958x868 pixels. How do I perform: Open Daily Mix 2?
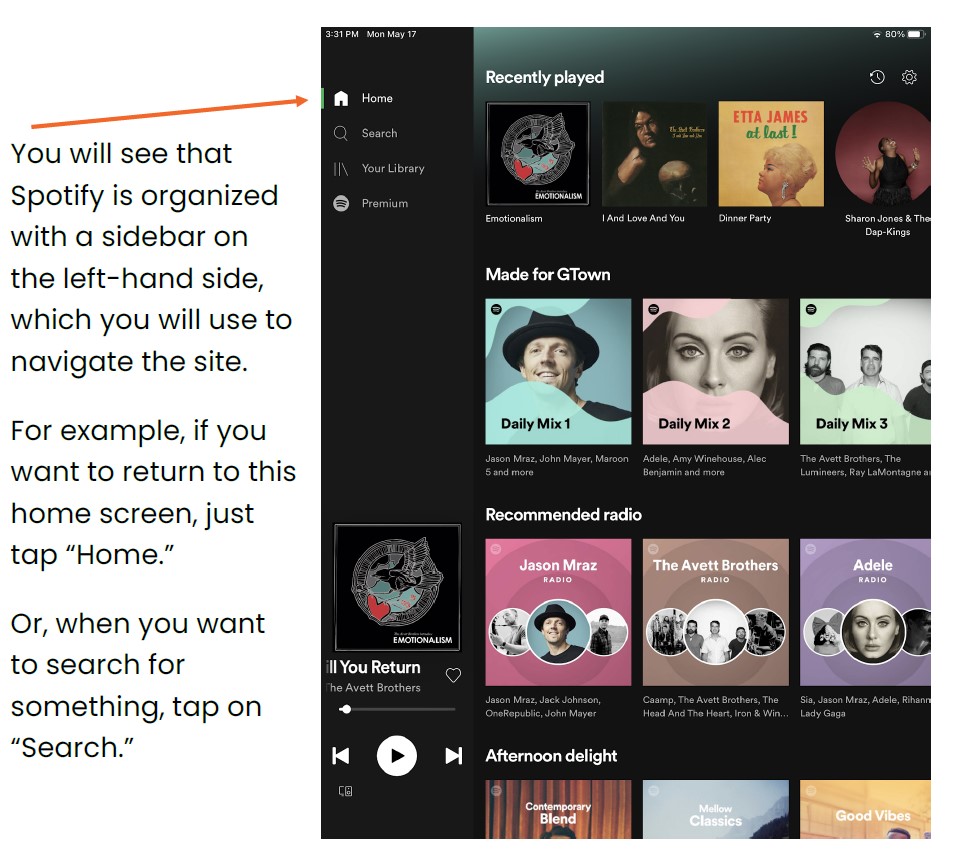coord(715,371)
